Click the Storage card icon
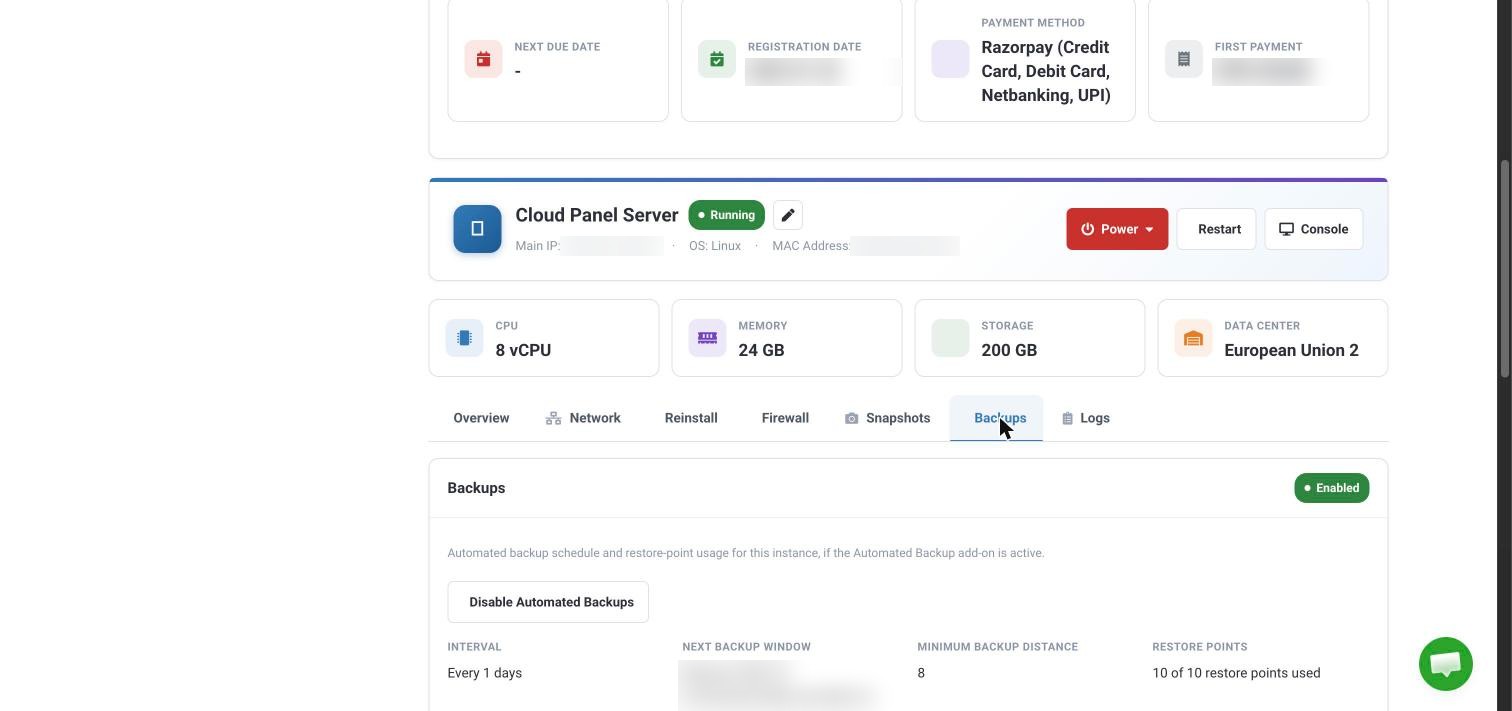Screen dimensions: 1512x711 click(x=950, y=338)
